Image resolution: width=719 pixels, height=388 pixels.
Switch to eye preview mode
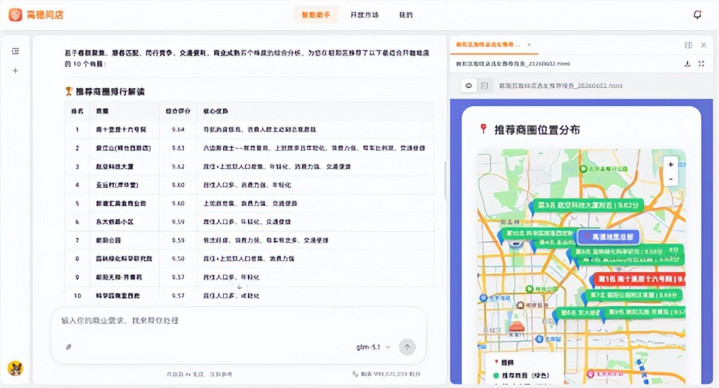[x=469, y=85]
